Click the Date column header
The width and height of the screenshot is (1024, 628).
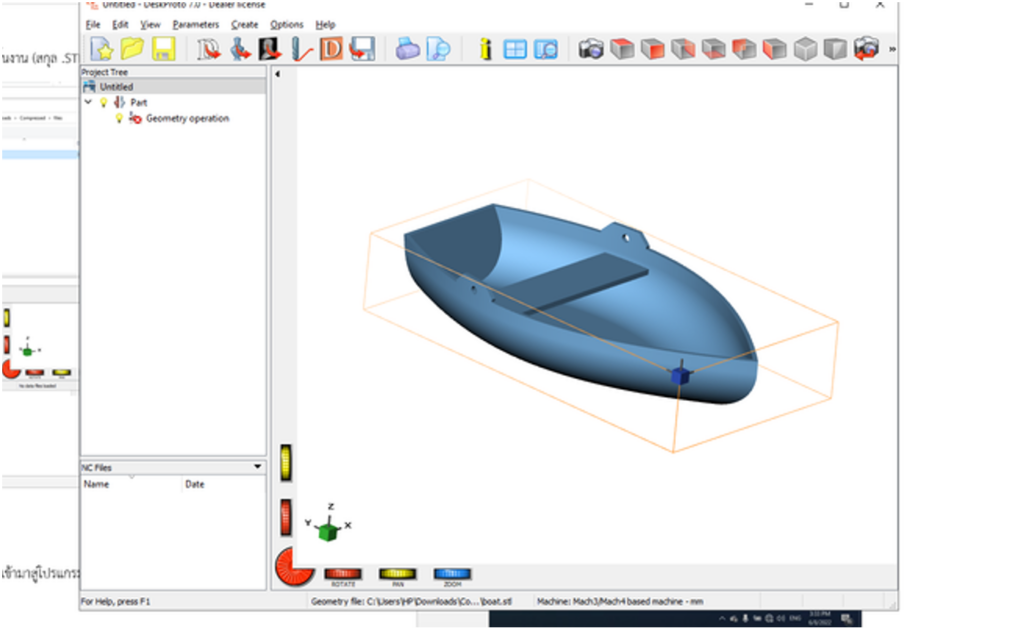pos(194,484)
